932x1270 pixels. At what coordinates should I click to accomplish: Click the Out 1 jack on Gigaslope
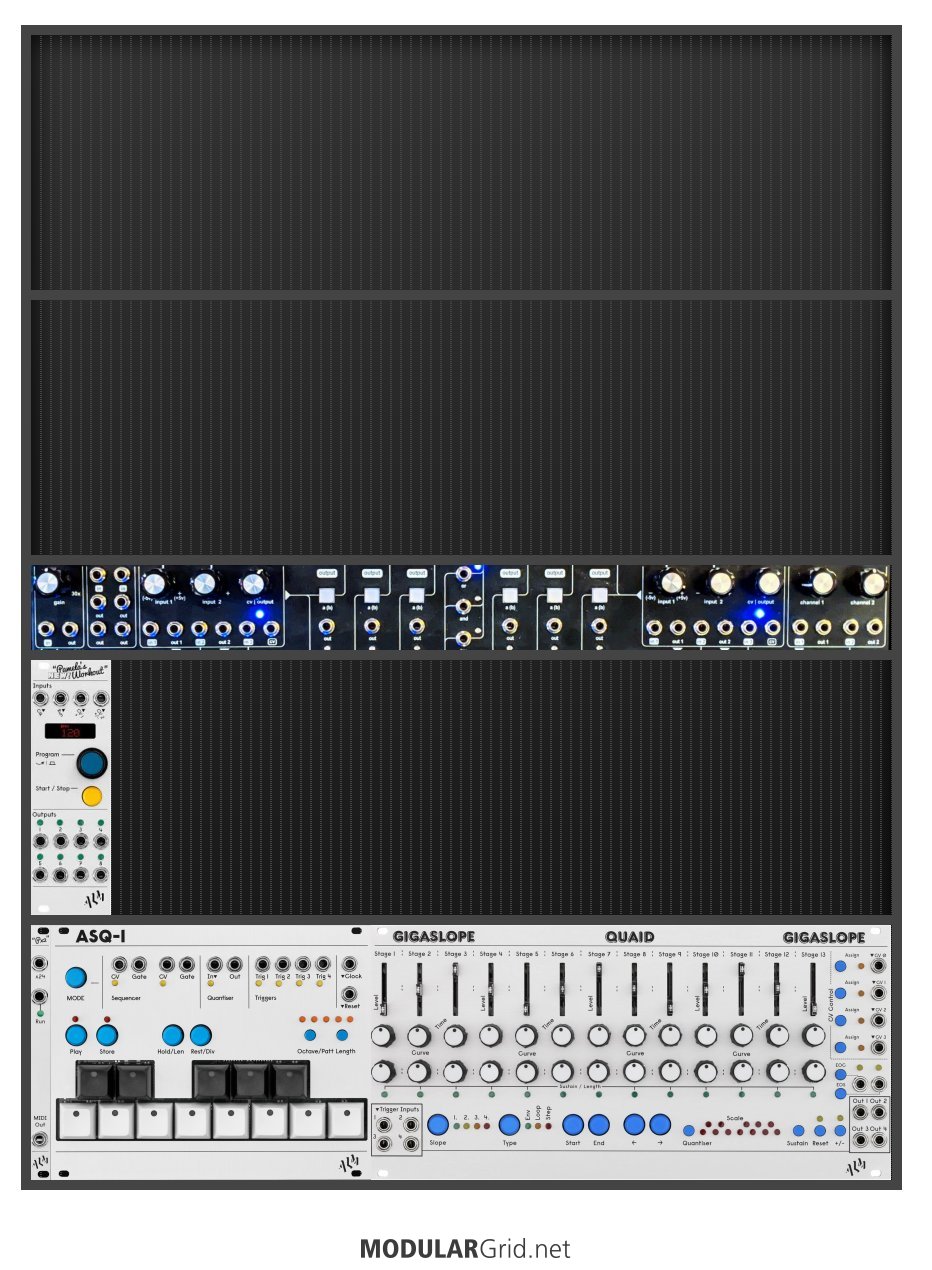click(859, 1112)
